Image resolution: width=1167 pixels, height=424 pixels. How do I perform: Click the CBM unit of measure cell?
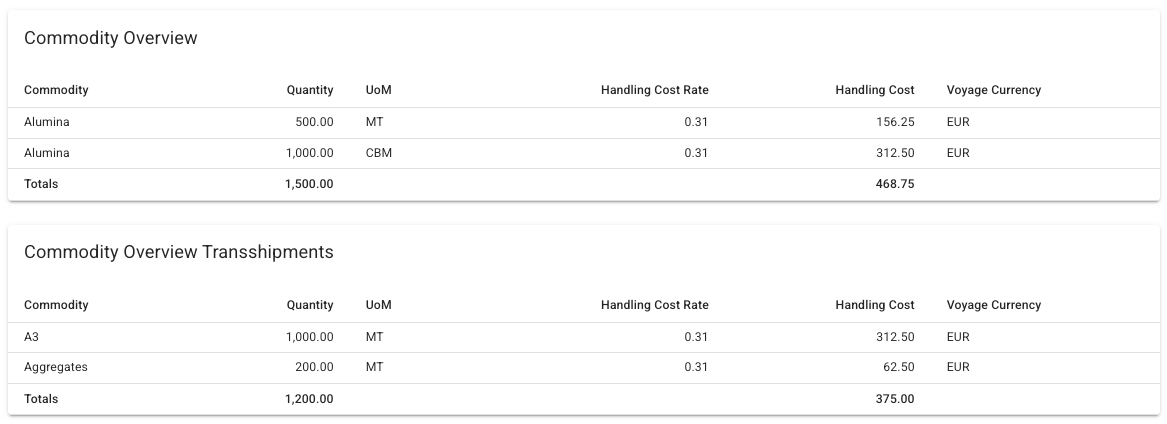[x=379, y=153]
